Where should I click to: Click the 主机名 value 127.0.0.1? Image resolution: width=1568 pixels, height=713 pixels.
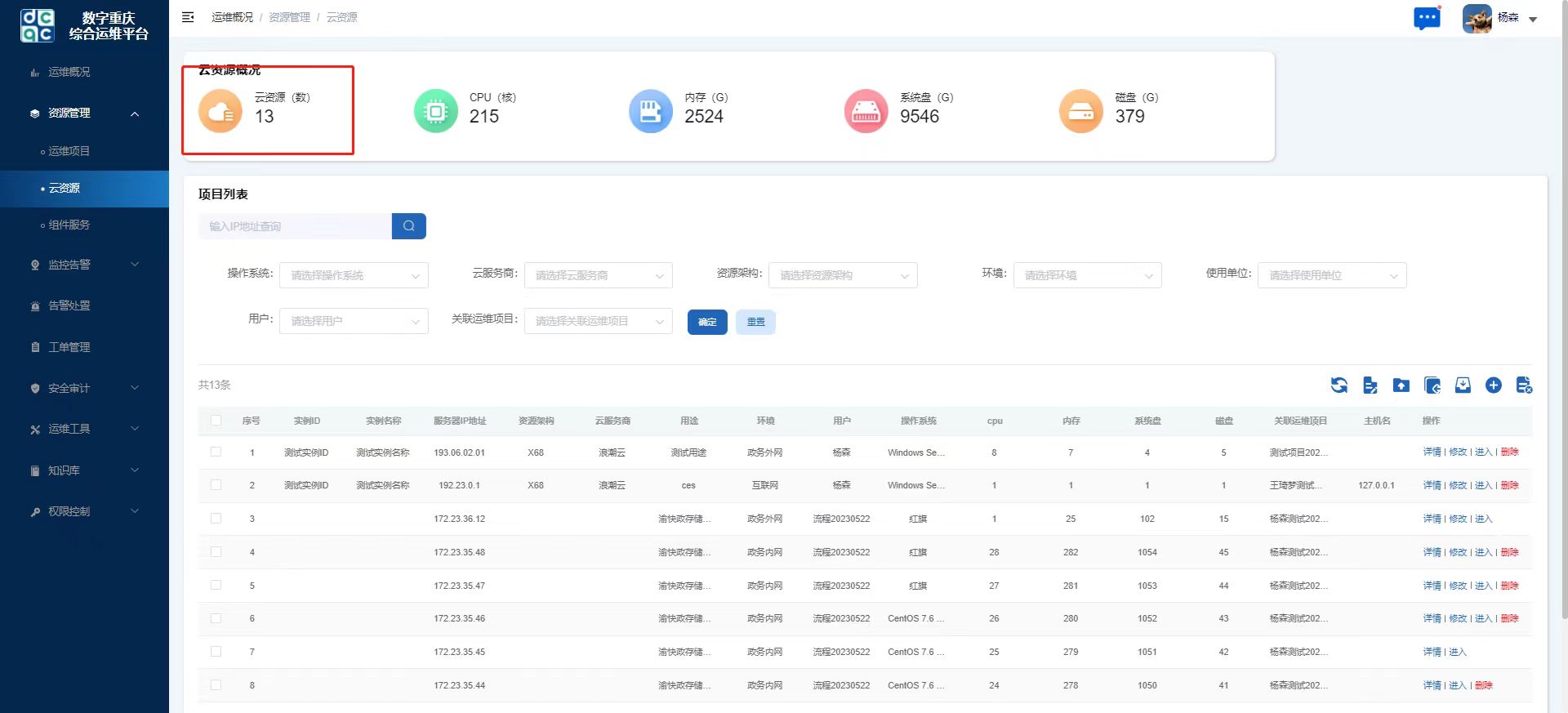(x=1376, y=485)
